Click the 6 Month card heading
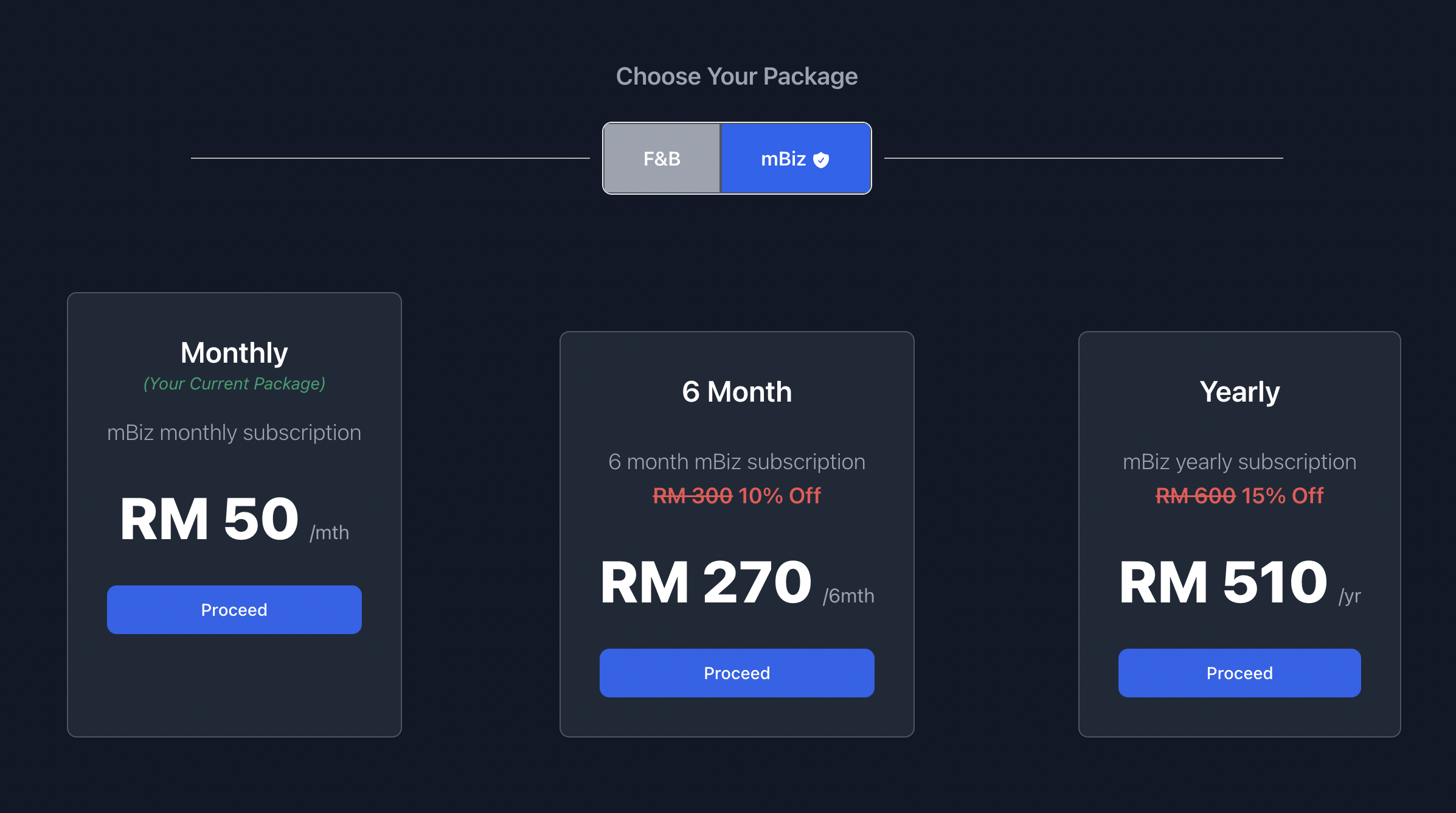The image size is (1456, 813). pyautogui.click(x=737, y=392)
